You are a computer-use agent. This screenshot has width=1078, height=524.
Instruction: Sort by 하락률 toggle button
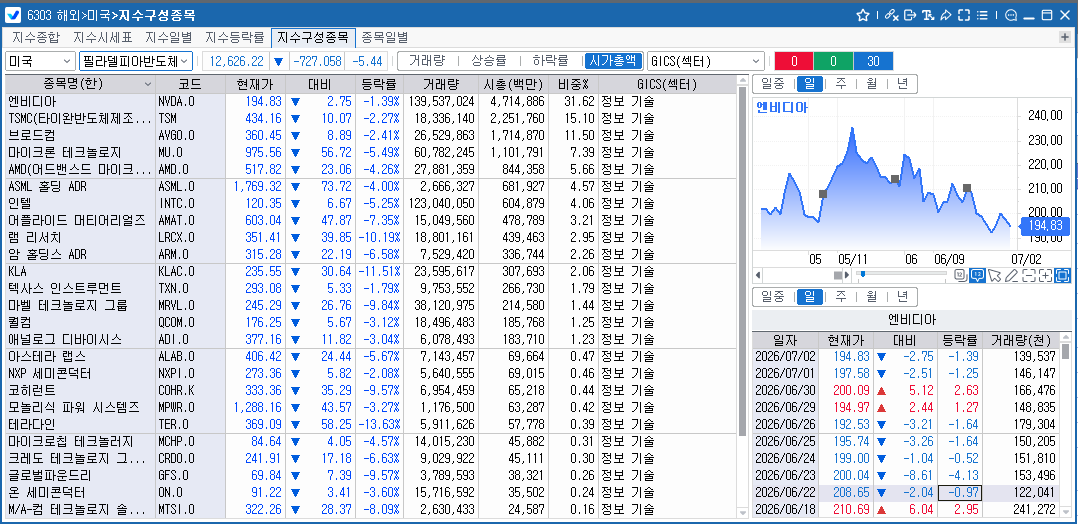pos(551,61)
